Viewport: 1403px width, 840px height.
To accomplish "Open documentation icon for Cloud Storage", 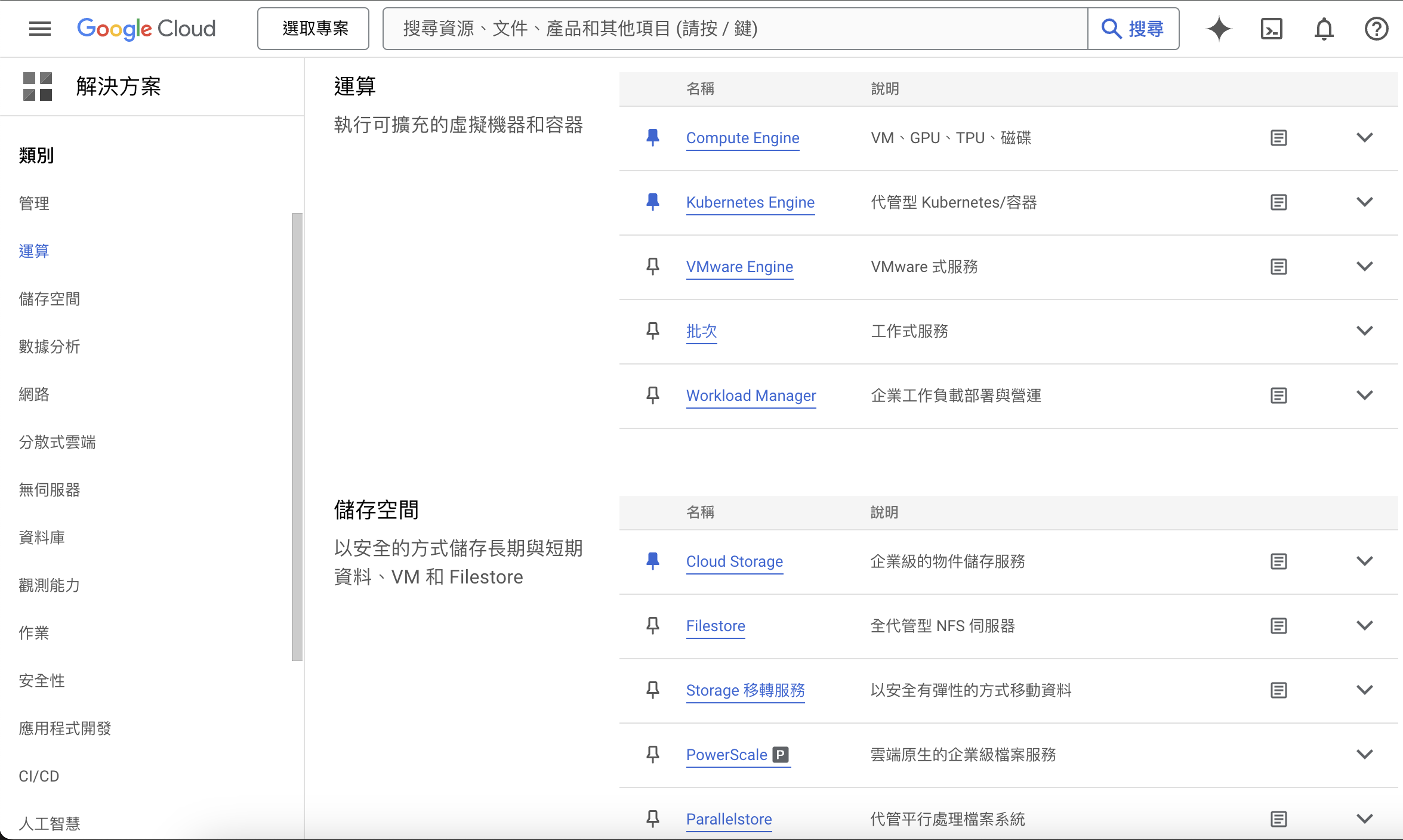I will [x=1279, y=561].
